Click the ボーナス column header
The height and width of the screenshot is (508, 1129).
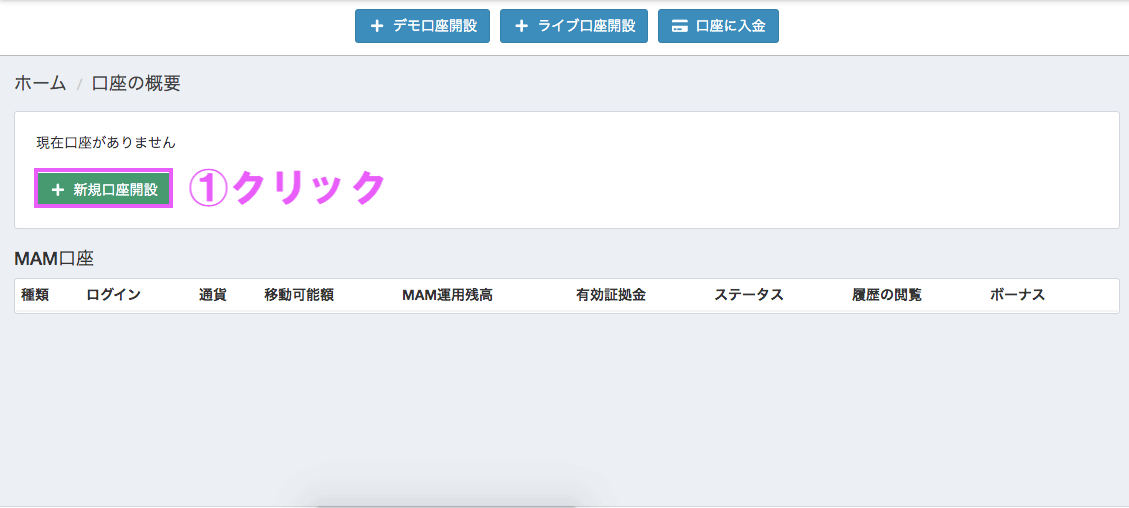(x=1017, y=295)
